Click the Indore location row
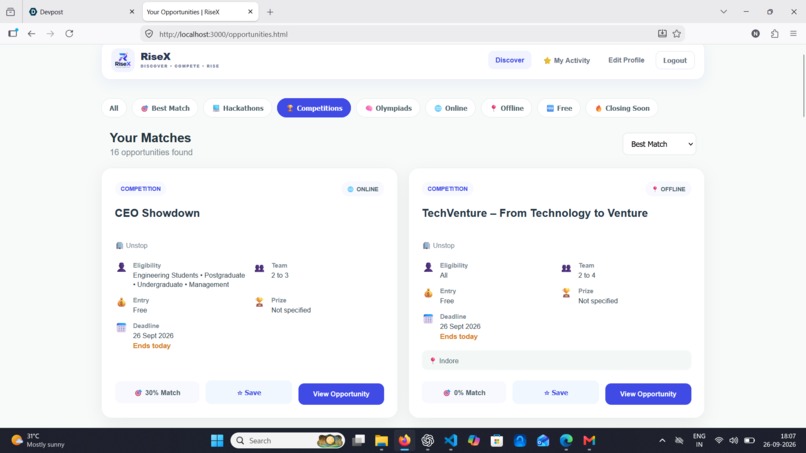The width and height of the screenshot is (806, 453). pos(556,360)
